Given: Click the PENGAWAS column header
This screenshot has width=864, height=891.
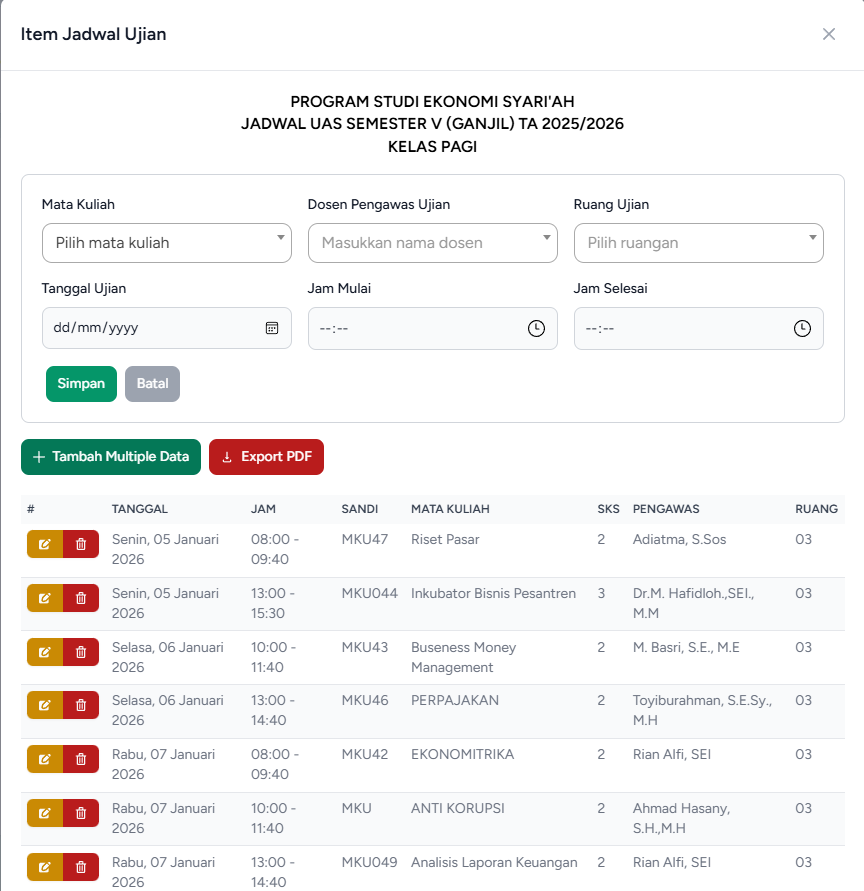Looking at the screenshot, I should 666,509.
